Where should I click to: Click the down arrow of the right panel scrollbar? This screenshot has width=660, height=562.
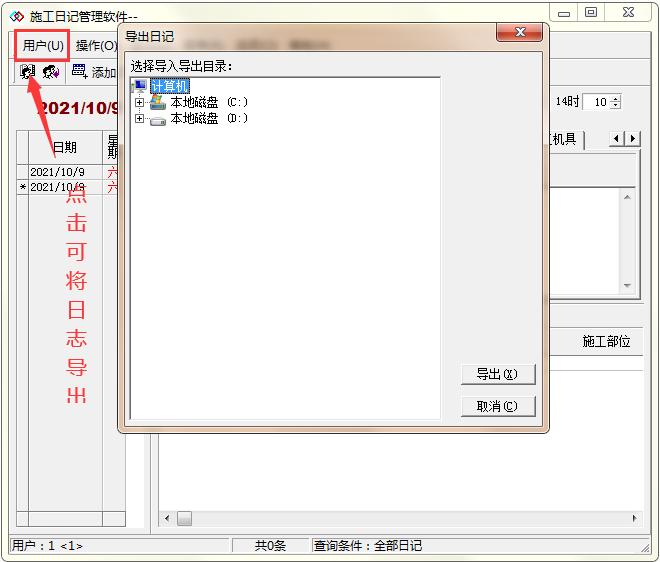627,285
